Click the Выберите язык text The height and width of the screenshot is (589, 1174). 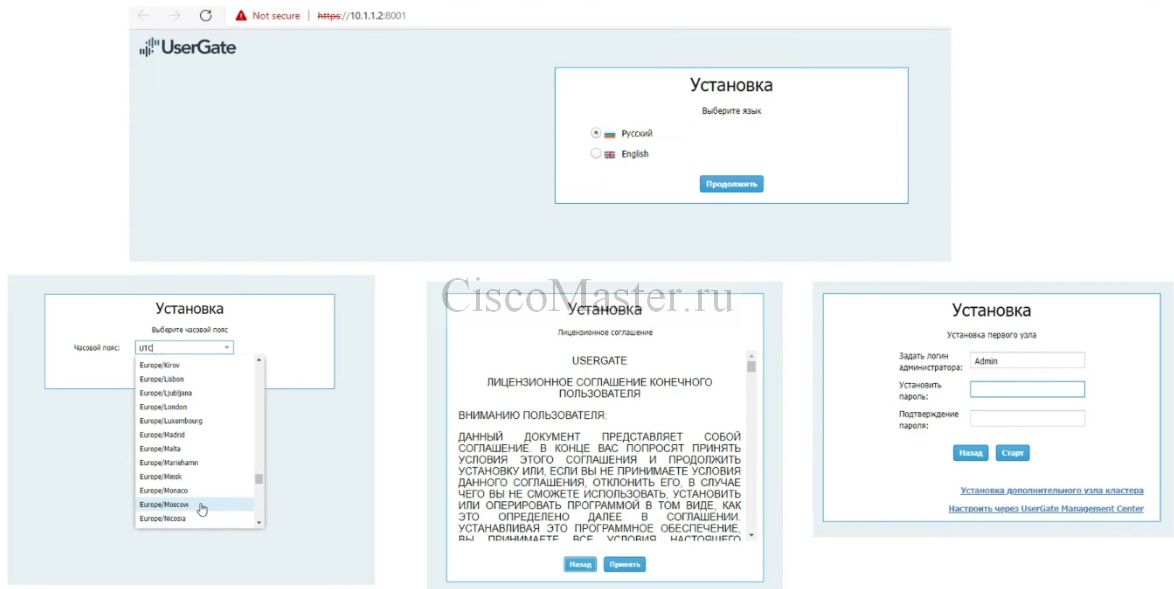[x=732, y=112]
